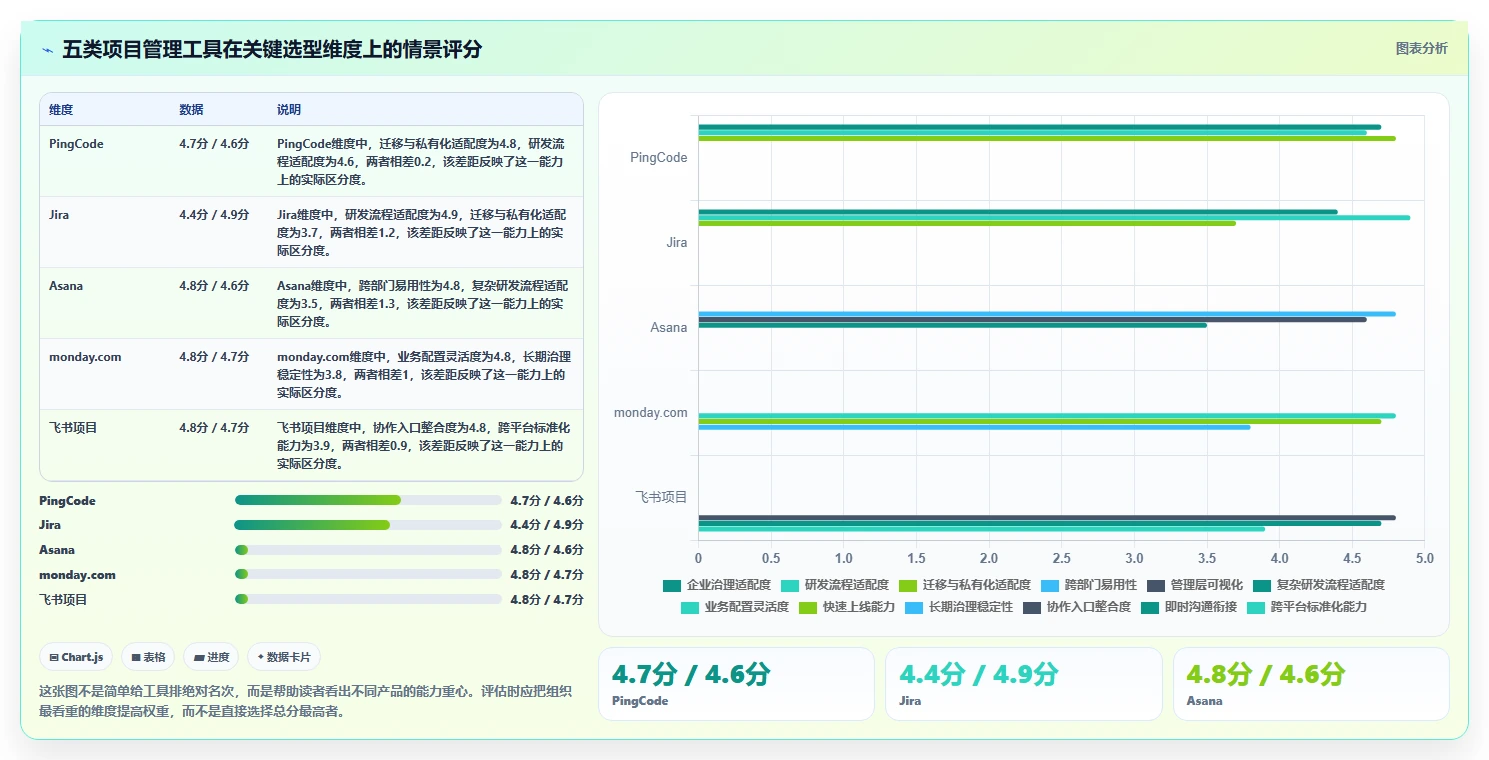Toggle 复杂研发流程适配度 legend item
Viewport: 1489px width, 760px height.
pyautogui.click(x=1319, y=585)
